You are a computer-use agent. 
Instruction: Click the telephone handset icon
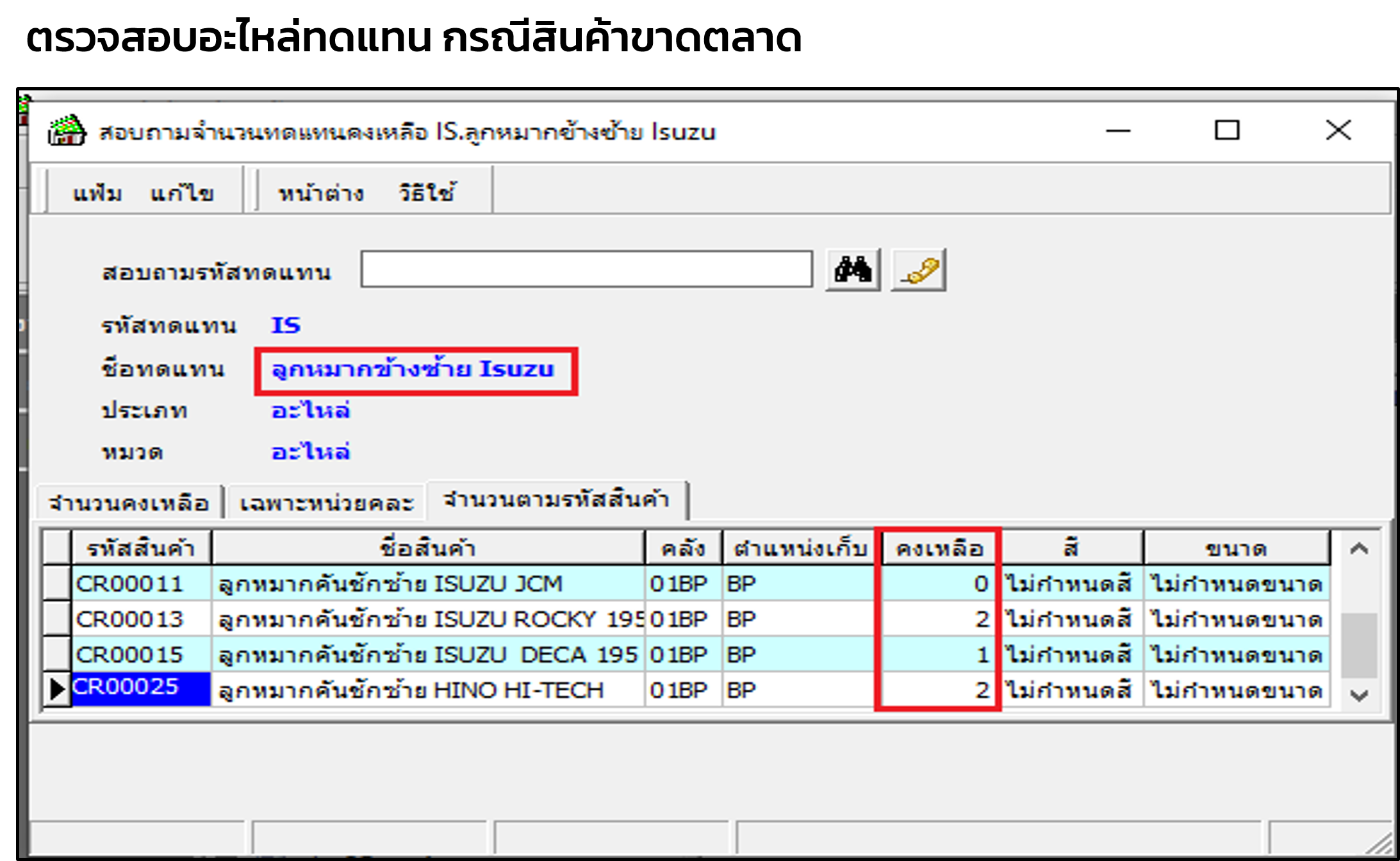[x=920, y=270]
